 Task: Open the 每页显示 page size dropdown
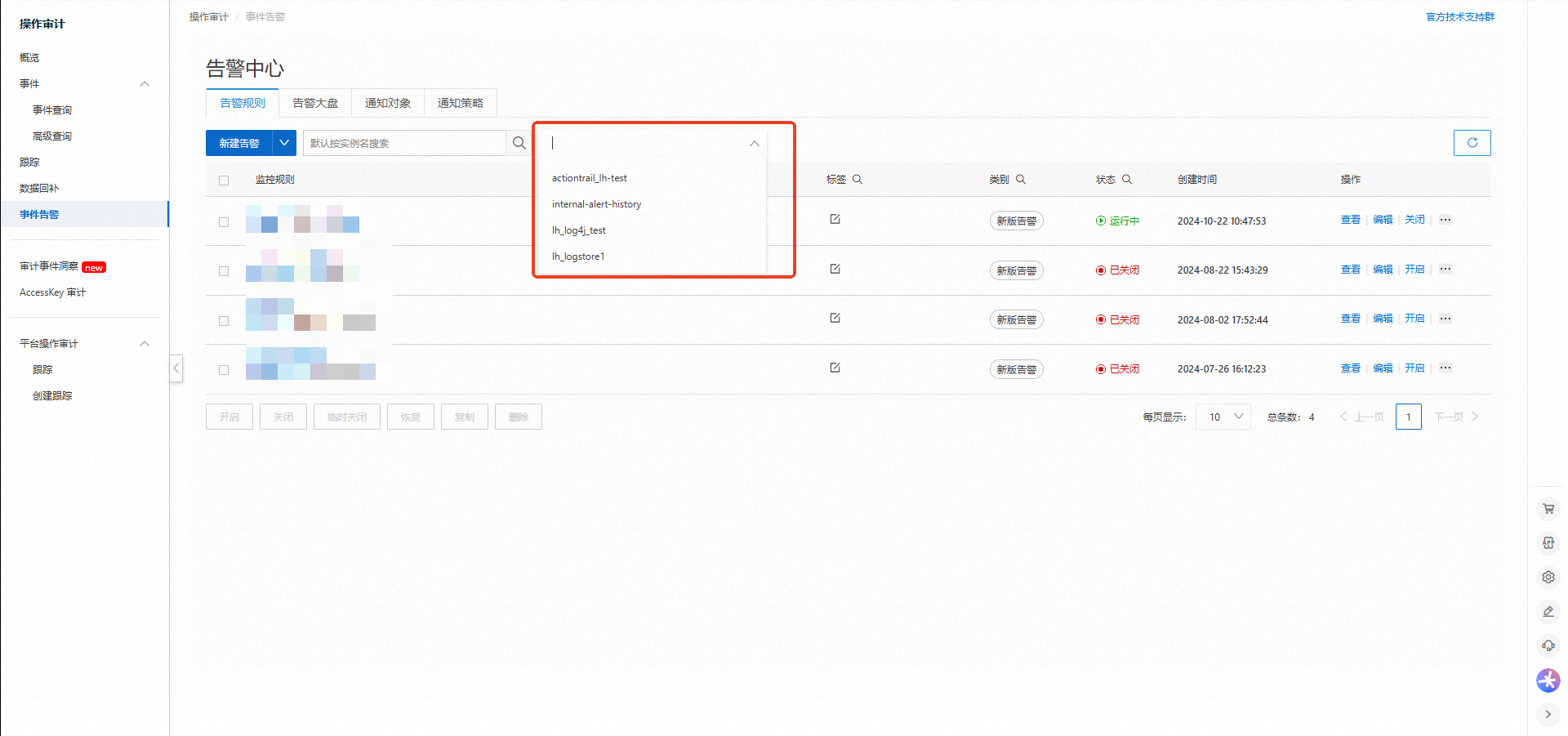1223,417
